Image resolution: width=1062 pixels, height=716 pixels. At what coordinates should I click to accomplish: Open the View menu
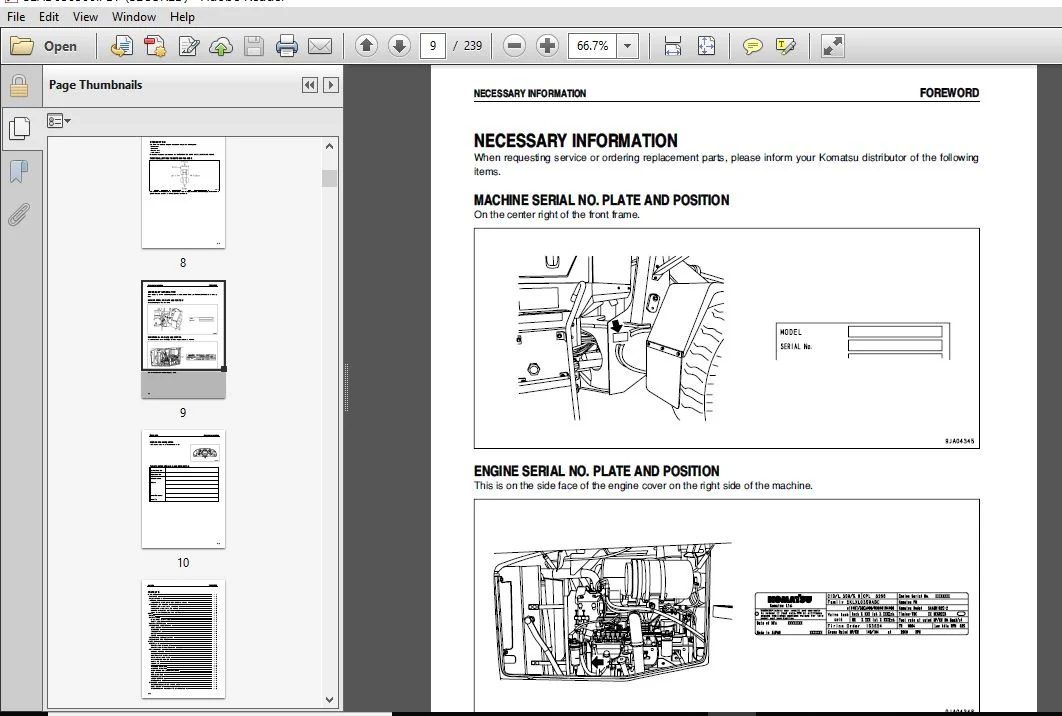coord(85,16)
